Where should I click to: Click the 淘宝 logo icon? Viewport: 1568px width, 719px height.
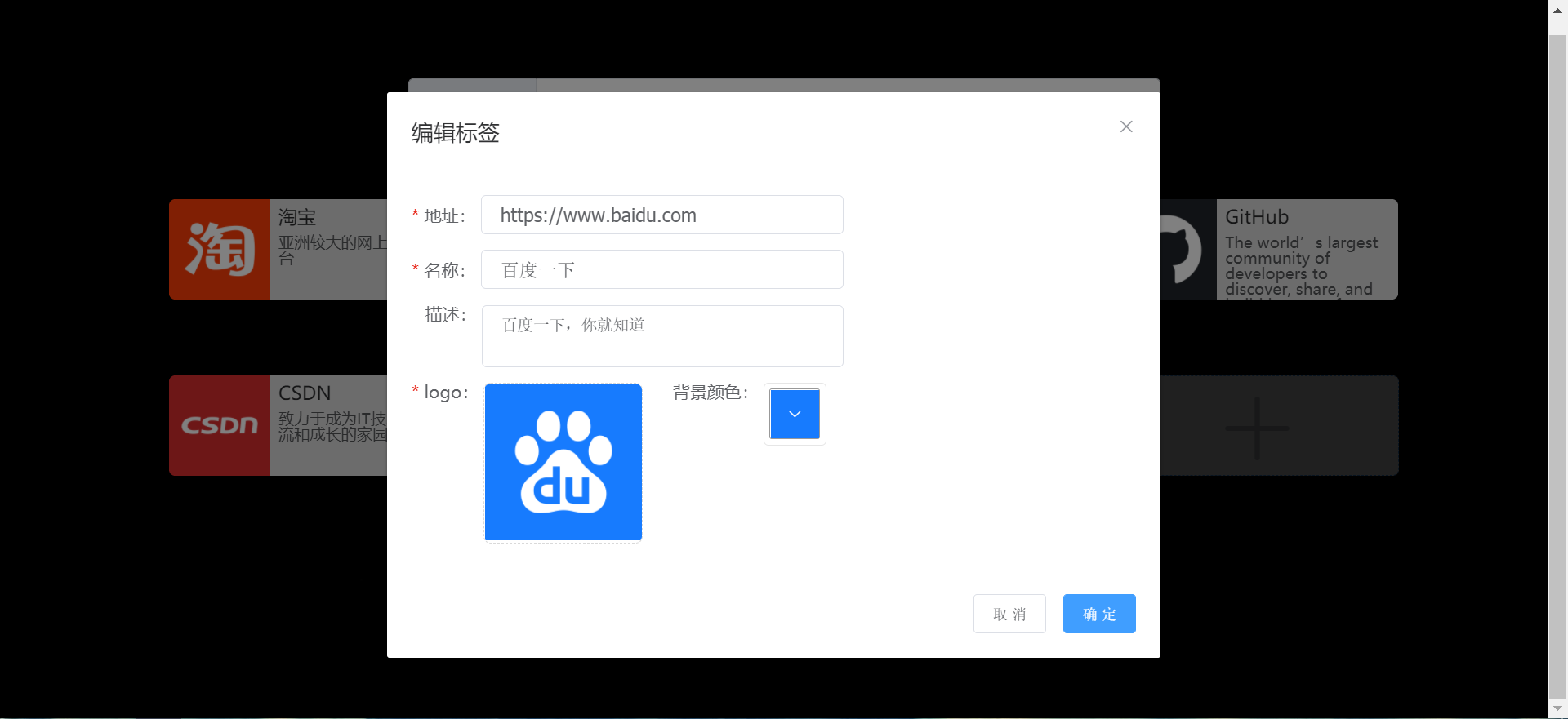click(x=220, y=249)
